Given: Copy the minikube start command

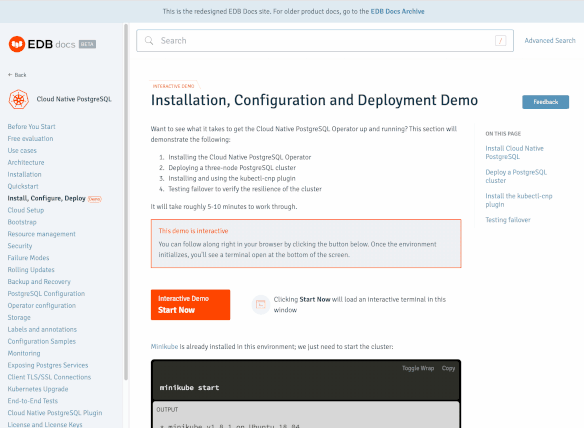Looking at the screenshot, I should point(448,368).
